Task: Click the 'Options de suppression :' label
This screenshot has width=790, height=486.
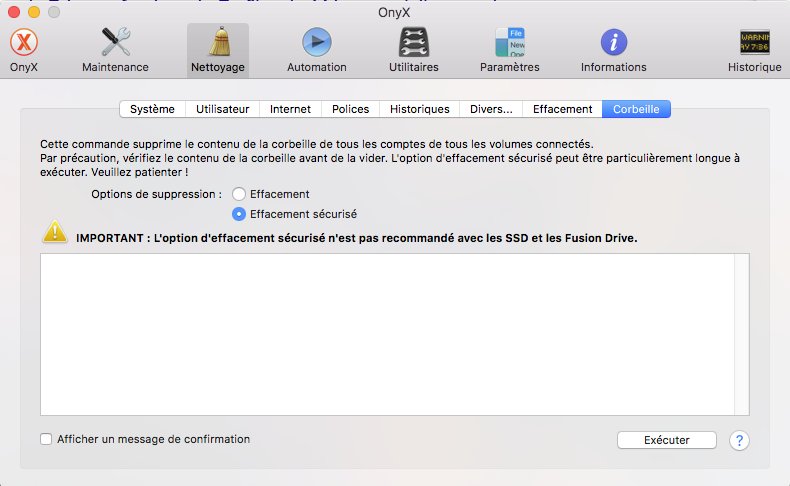Action: tap(156, 194)
